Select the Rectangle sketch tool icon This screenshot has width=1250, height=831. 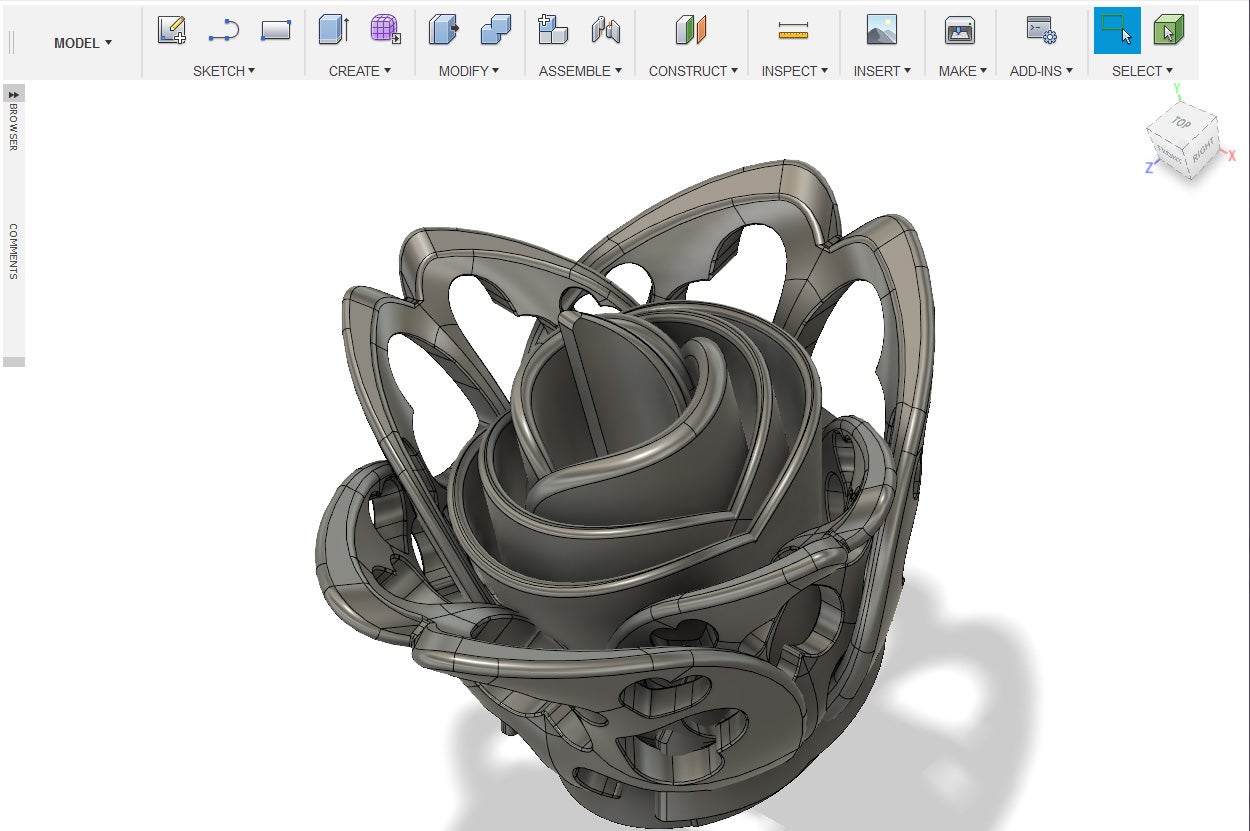(x=275, y=31)
